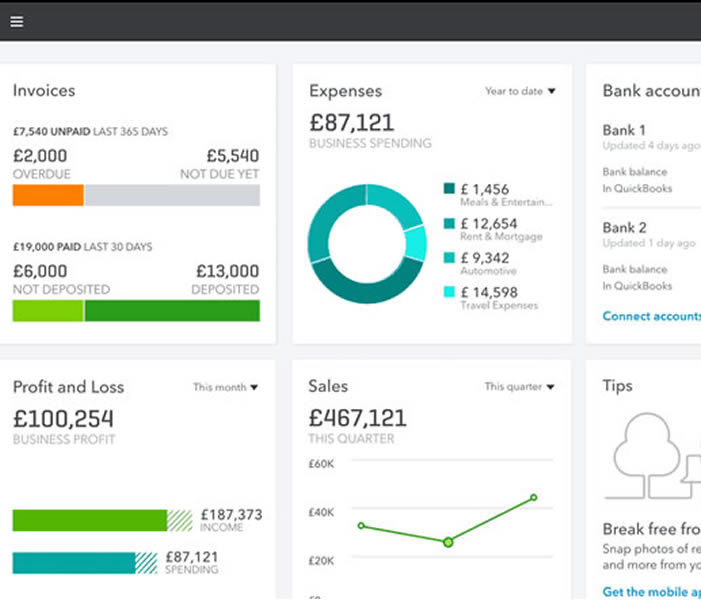Open the Expenses Year to date dropdown
The height and width of the screenshot is (600, 701).
click(x=520, y=91)
